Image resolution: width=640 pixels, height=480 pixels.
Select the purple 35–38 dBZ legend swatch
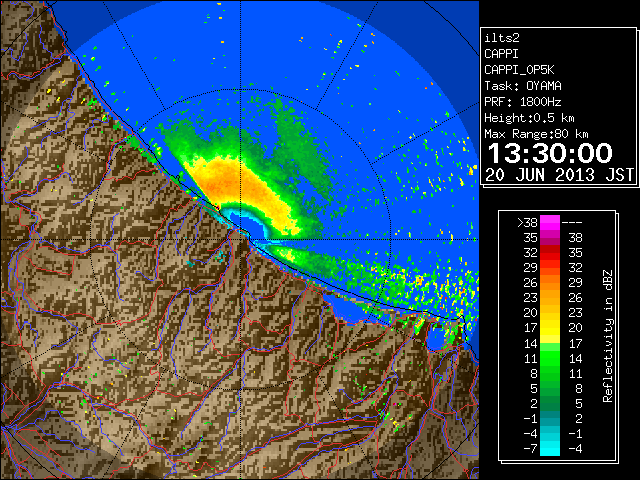tap(550, 238)
